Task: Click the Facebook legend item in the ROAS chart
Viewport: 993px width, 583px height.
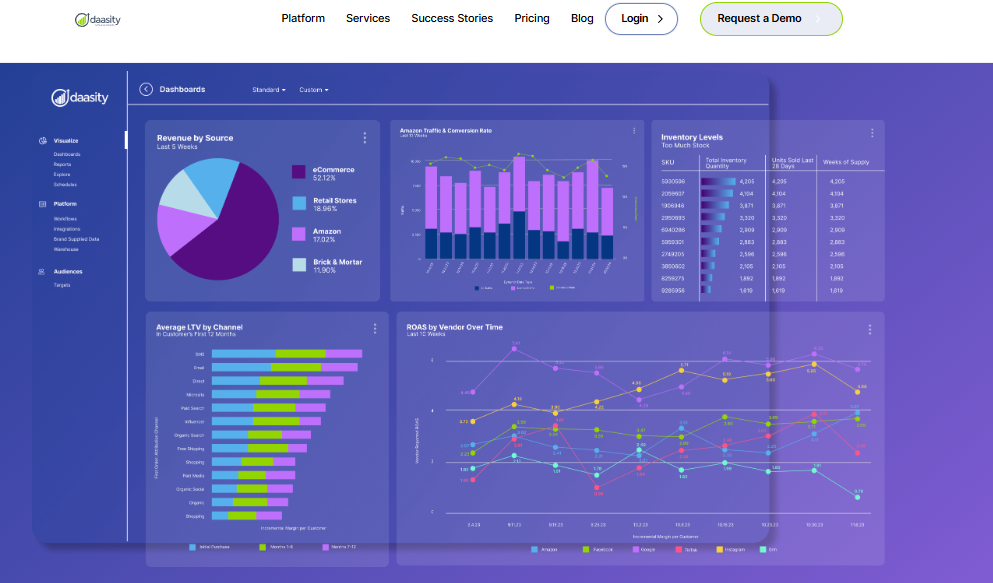Action: [598, 549]
